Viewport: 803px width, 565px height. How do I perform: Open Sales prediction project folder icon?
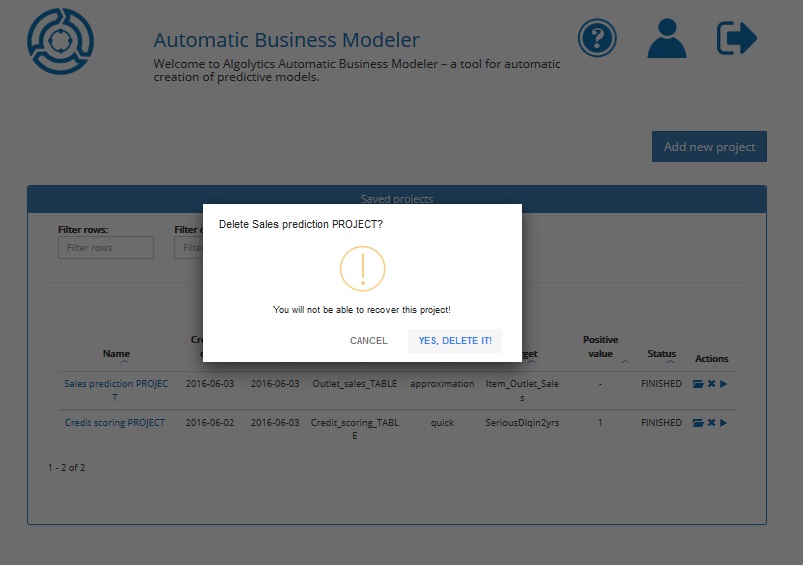pos(698,384)
